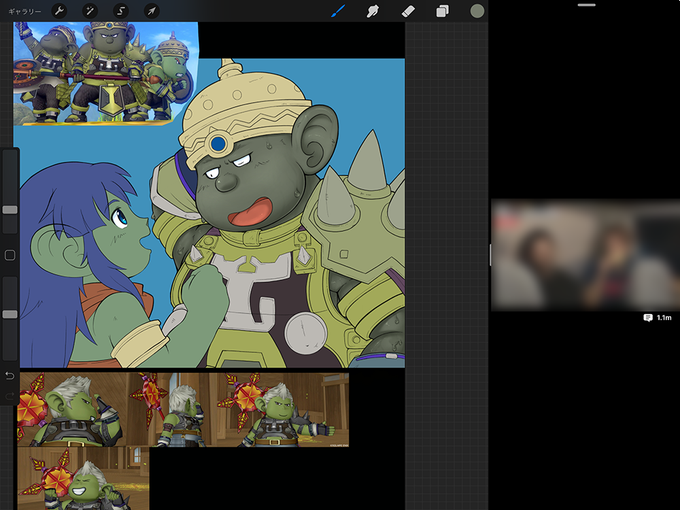Select the Brush tool
The image size is (680, 510).
[338, 11]
